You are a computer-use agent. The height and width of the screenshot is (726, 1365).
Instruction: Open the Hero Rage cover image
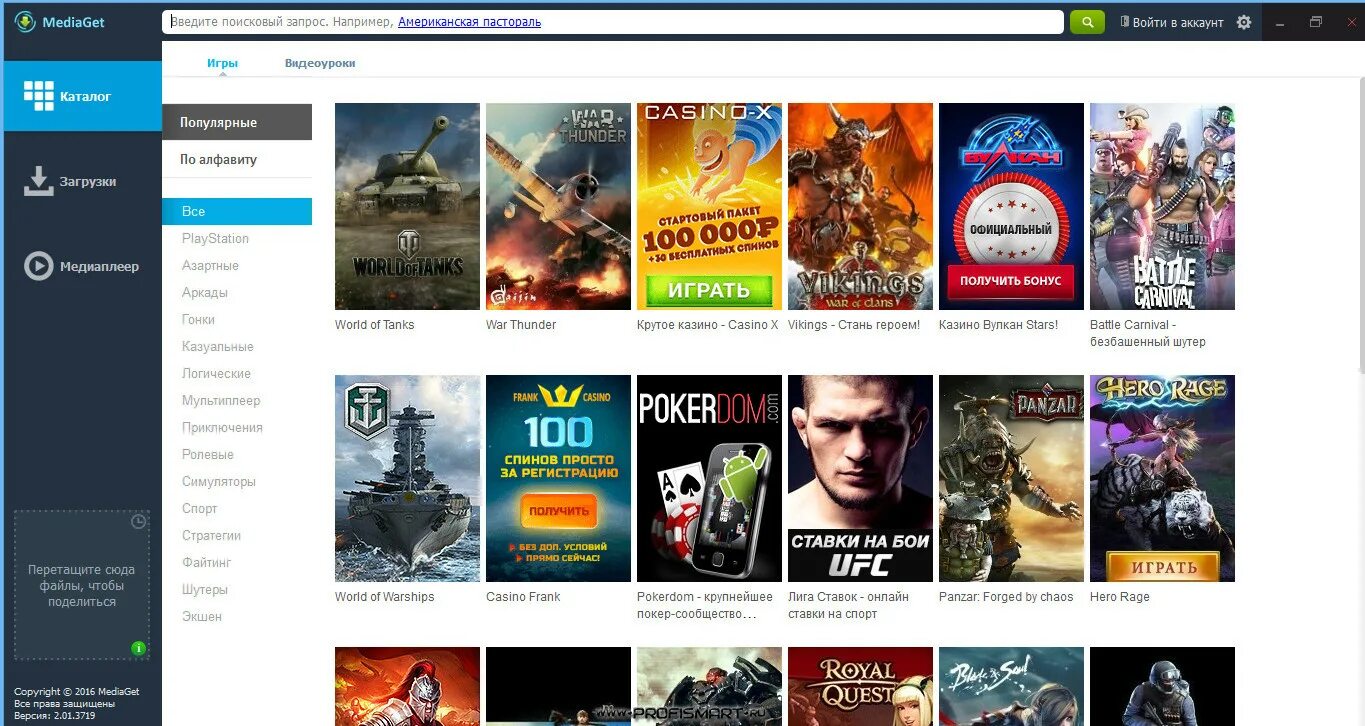1162,478
